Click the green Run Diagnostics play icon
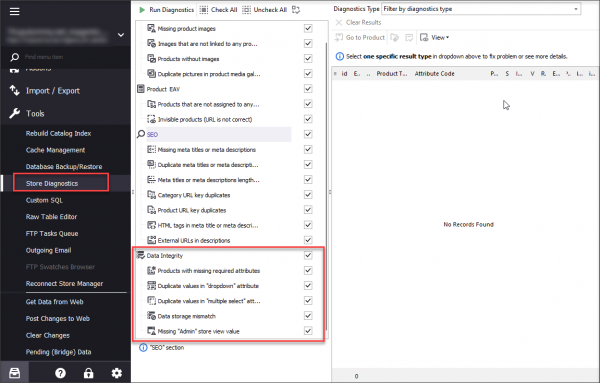The height and width of the screenshot is (383, 600). pyautogui.click(x=142, y=10)
